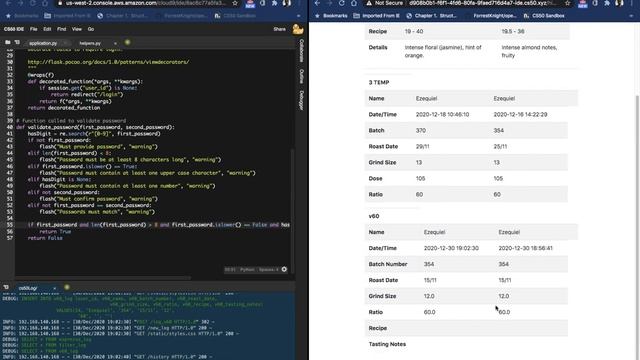Image resolution: width=640 pixels, height=360 pixels.
Task: Click the '2020-12-18 10:46:10' date cell
Action: click(x=442, y=115)
